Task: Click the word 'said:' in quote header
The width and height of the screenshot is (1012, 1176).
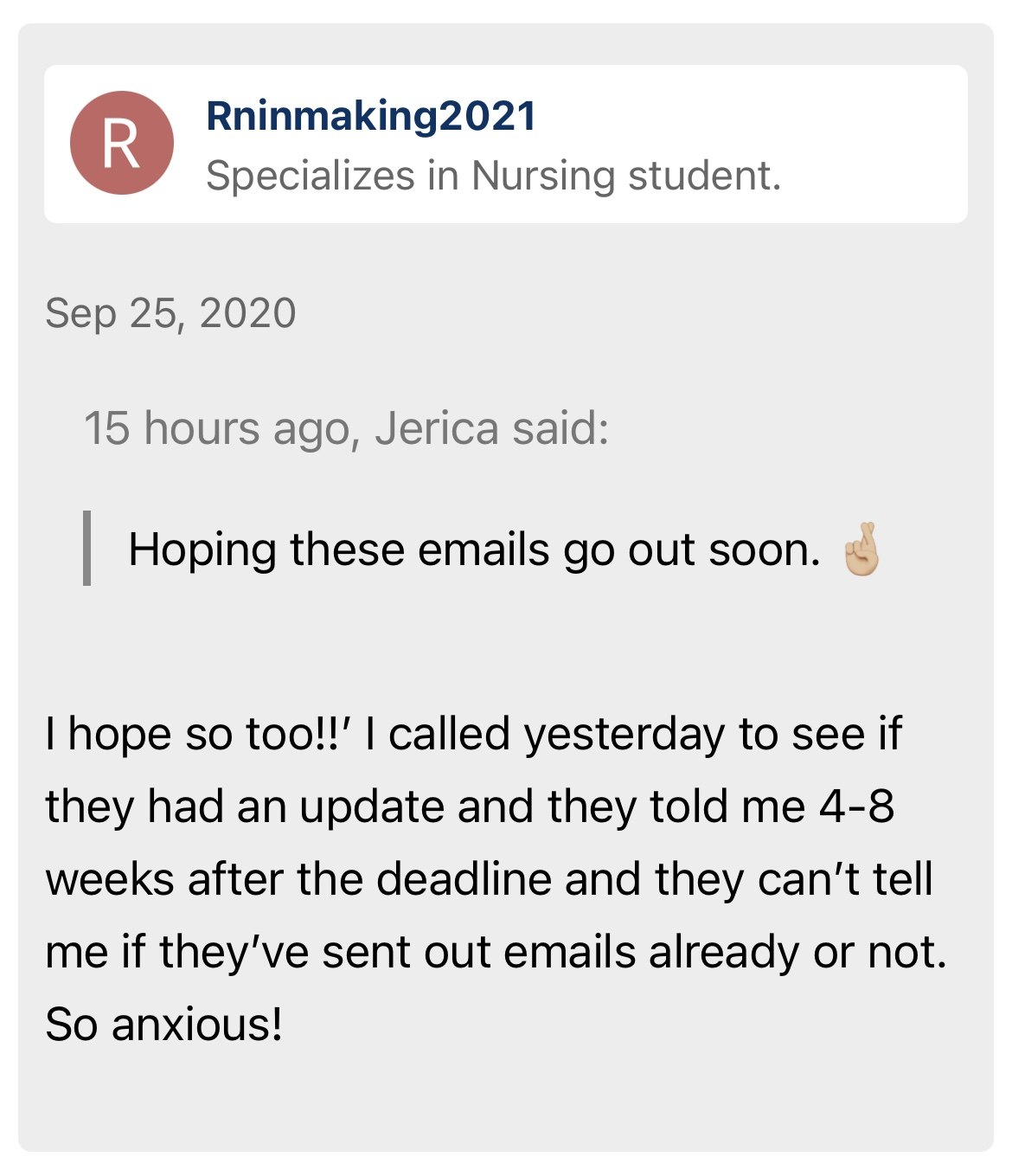Action: (560, 428)
